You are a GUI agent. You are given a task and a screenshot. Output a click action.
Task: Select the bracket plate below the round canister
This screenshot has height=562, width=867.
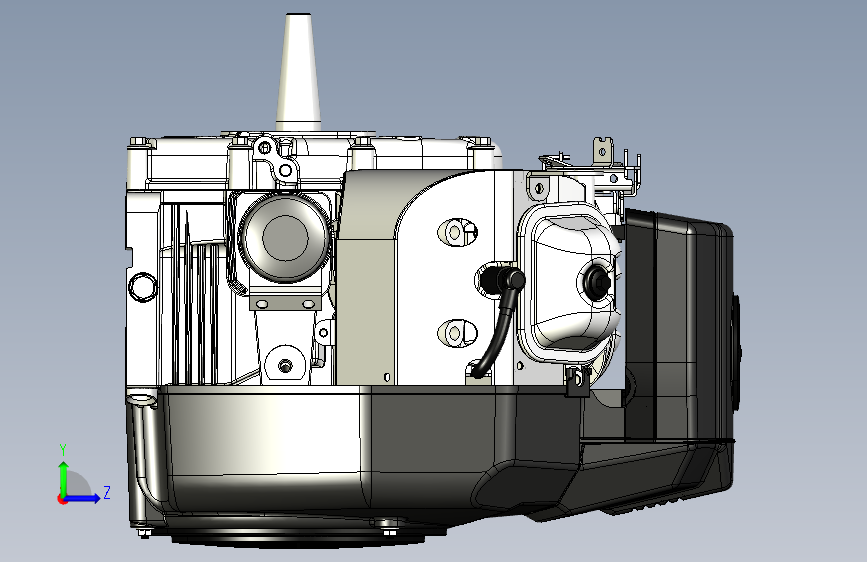tap(285, 304)
